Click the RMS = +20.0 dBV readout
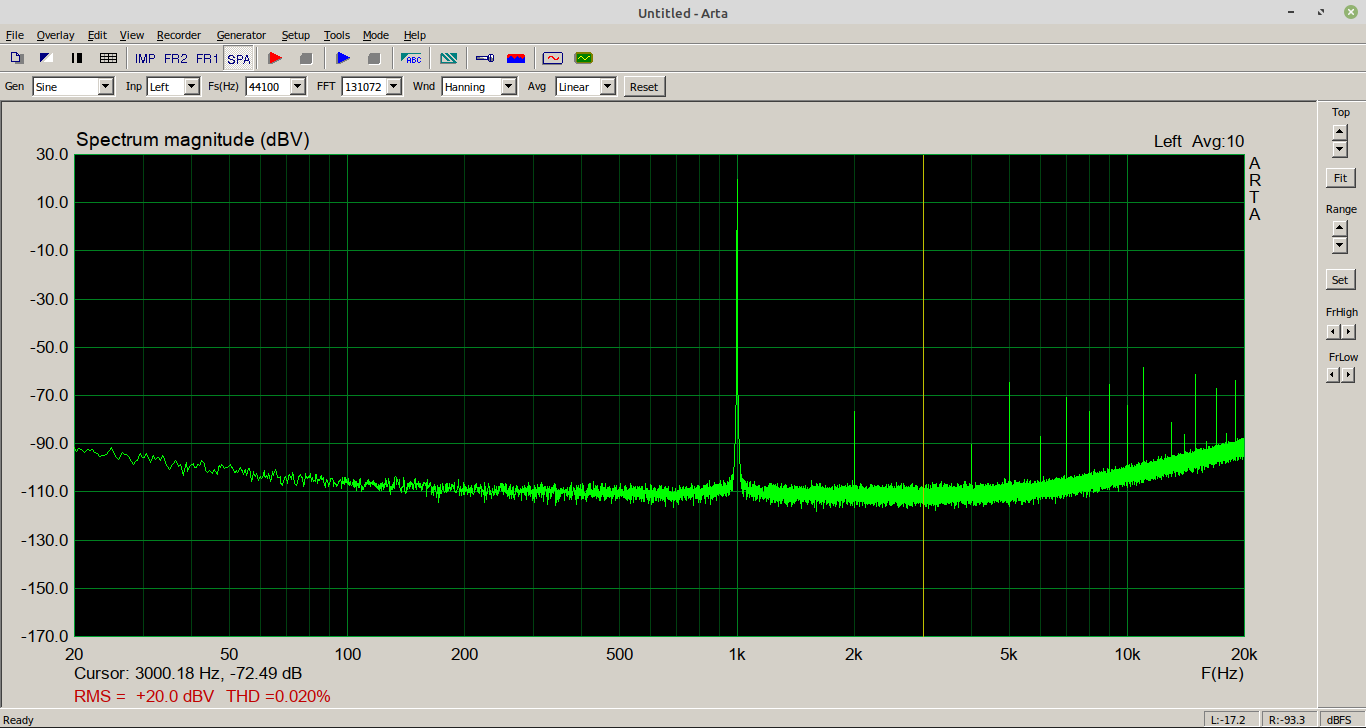The image size is (1366, 728). 144,696
